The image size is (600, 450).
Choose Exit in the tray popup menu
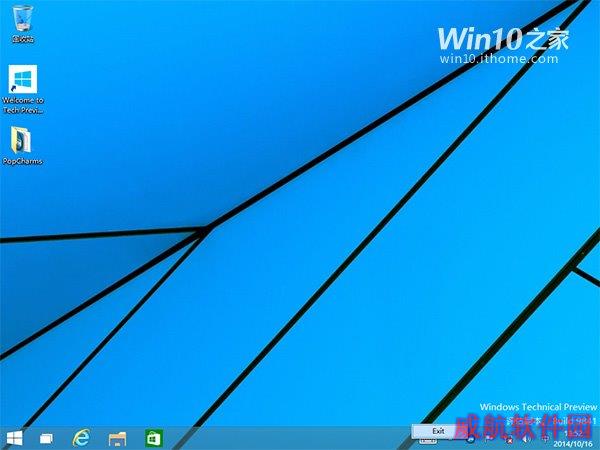tap(439, 431)
